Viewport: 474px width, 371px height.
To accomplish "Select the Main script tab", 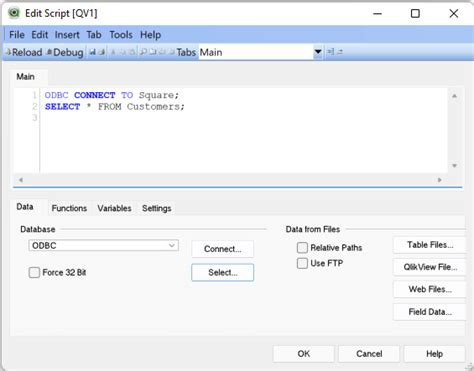I will pos(26,77).
